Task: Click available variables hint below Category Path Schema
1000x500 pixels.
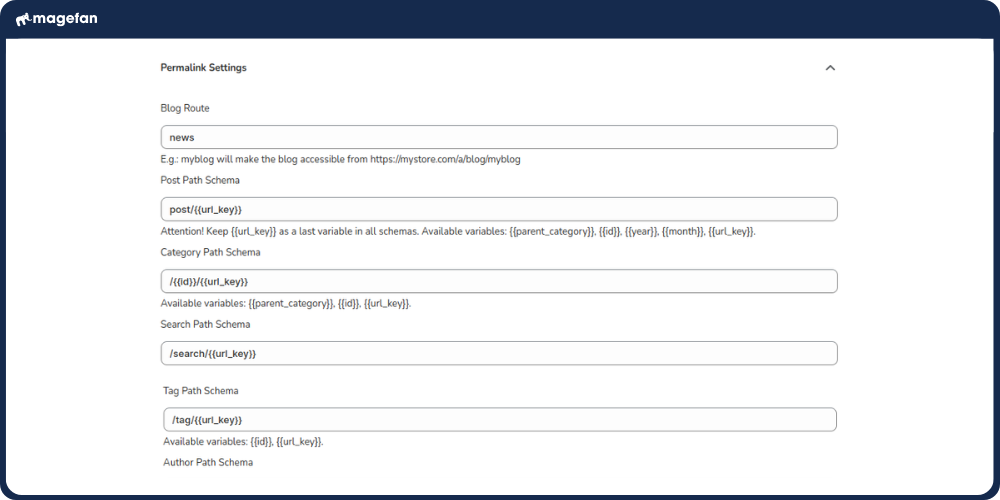Action: point(286,303)
